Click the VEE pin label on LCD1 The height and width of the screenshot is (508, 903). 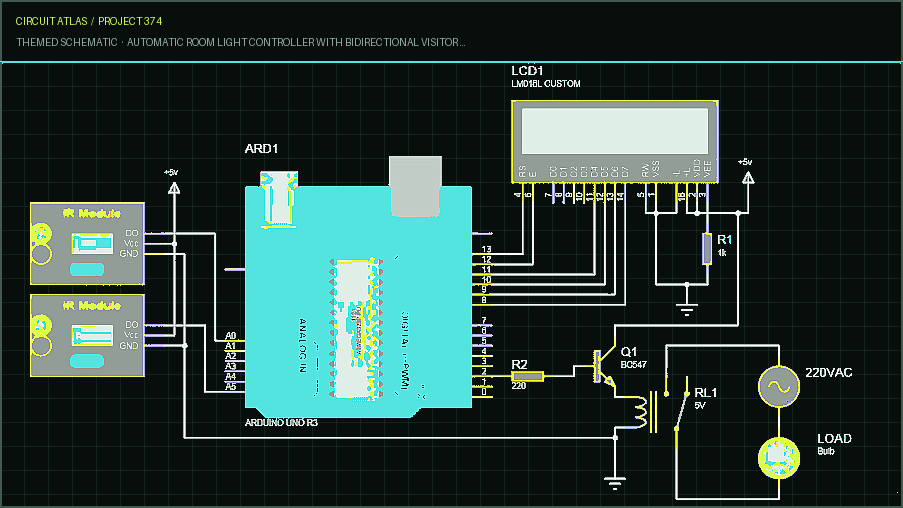(x=707, y=169)
